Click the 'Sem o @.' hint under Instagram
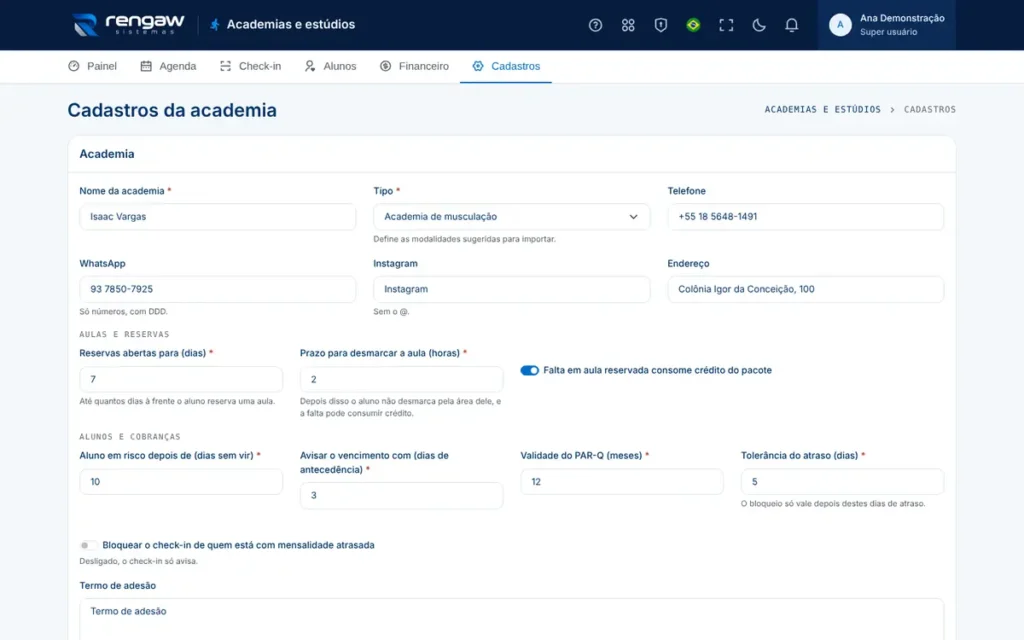 coord(391,312)
